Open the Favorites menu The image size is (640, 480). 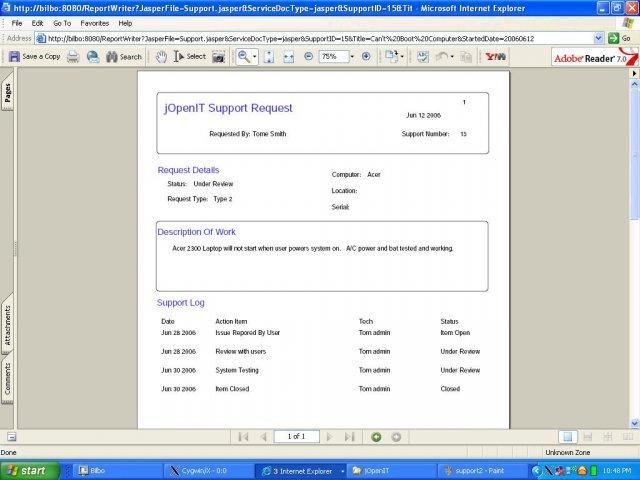(x=94, y=23)
